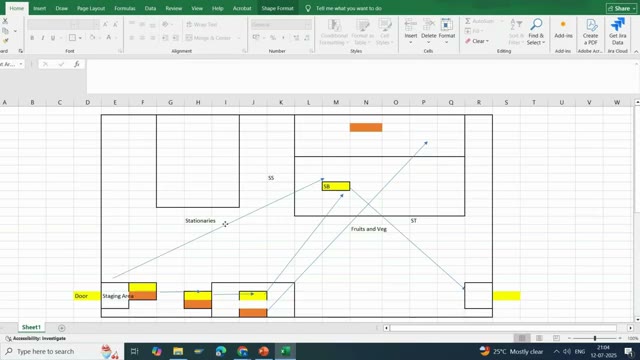Click the Insert Function fx icon
This screenshot has height=360, width=640.
click(77, 64)
